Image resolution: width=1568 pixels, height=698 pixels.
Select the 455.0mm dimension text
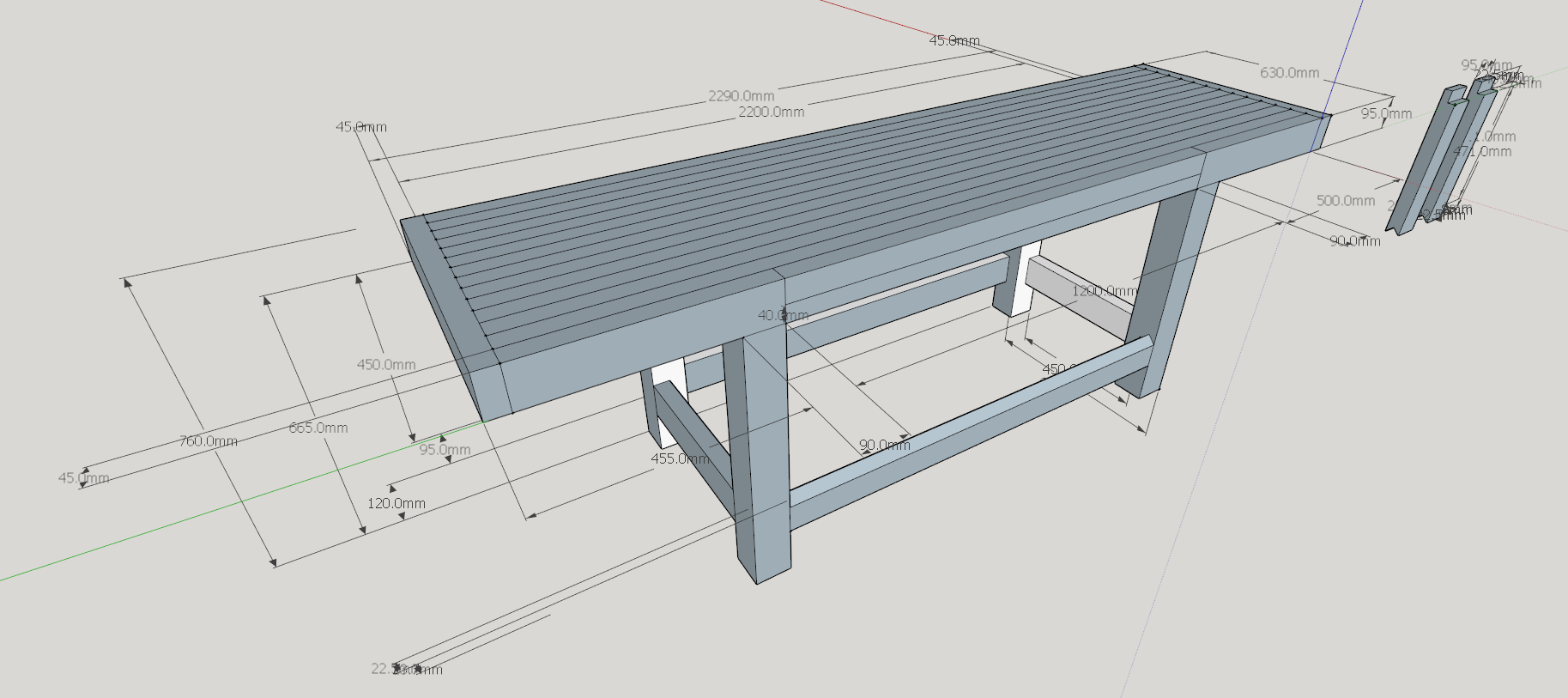click(x=680, y=458)
